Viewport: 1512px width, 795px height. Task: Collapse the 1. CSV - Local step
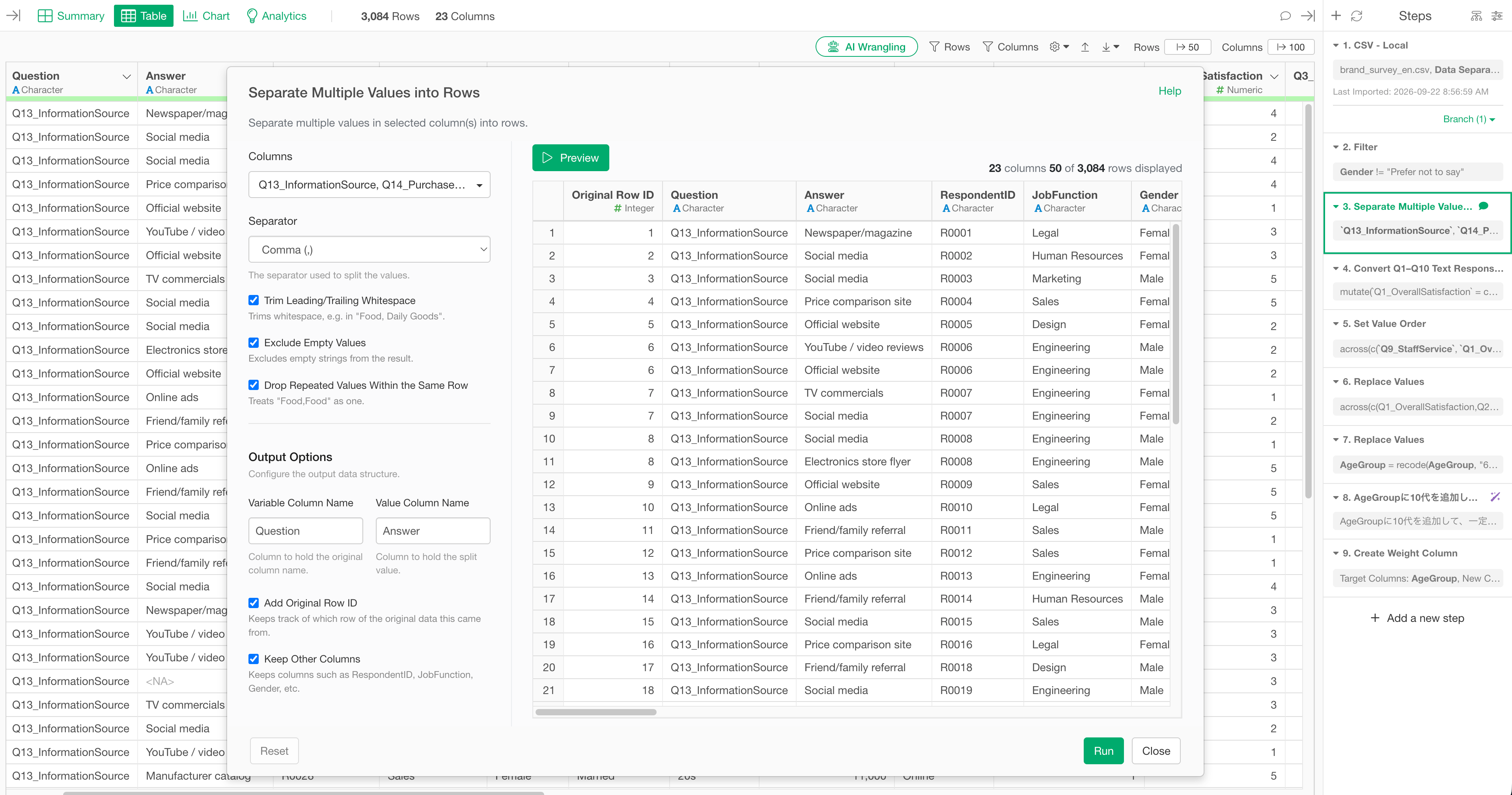1336,45
